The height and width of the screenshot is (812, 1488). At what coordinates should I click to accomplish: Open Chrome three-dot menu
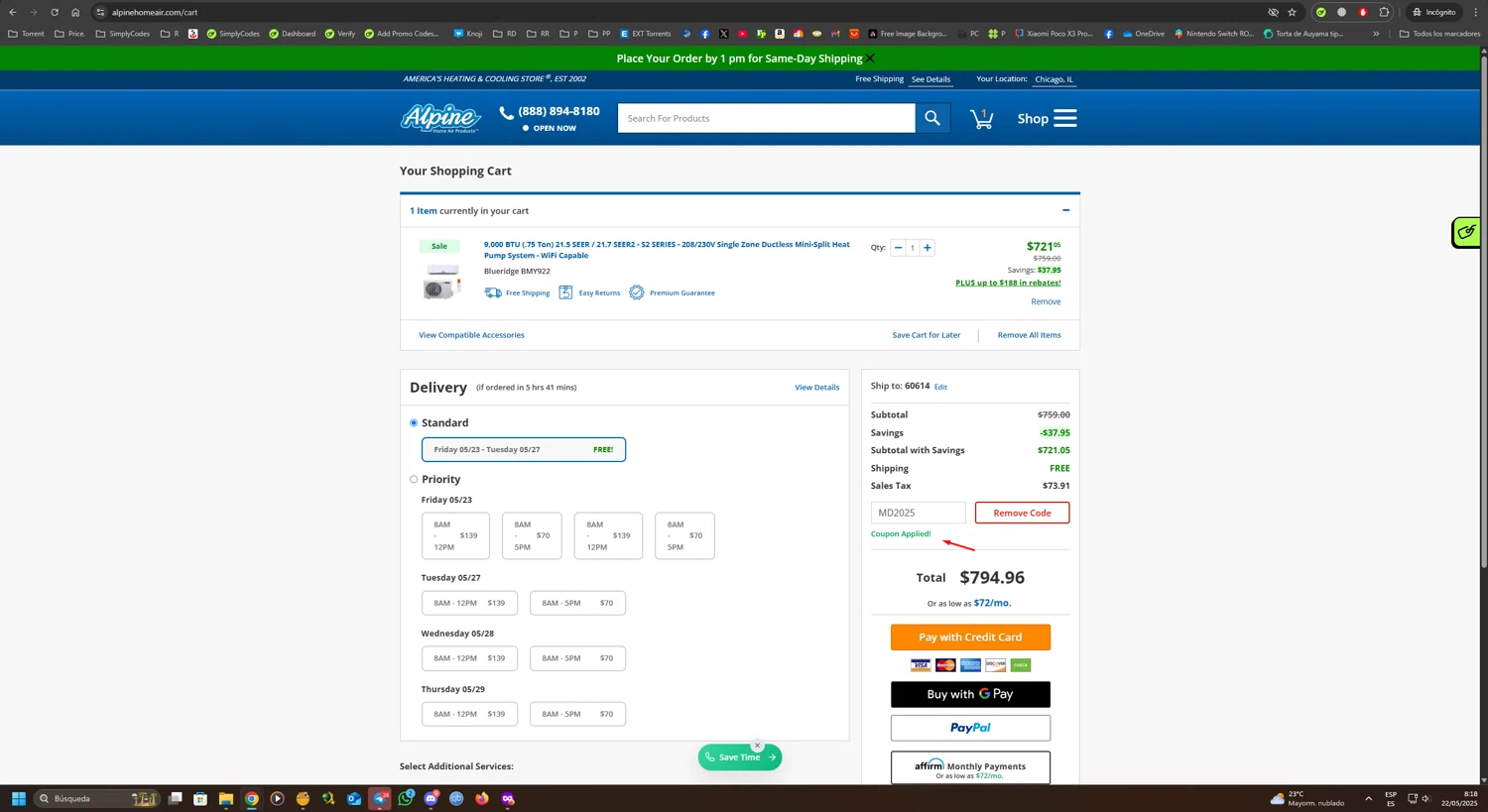tap(1475, 12)
